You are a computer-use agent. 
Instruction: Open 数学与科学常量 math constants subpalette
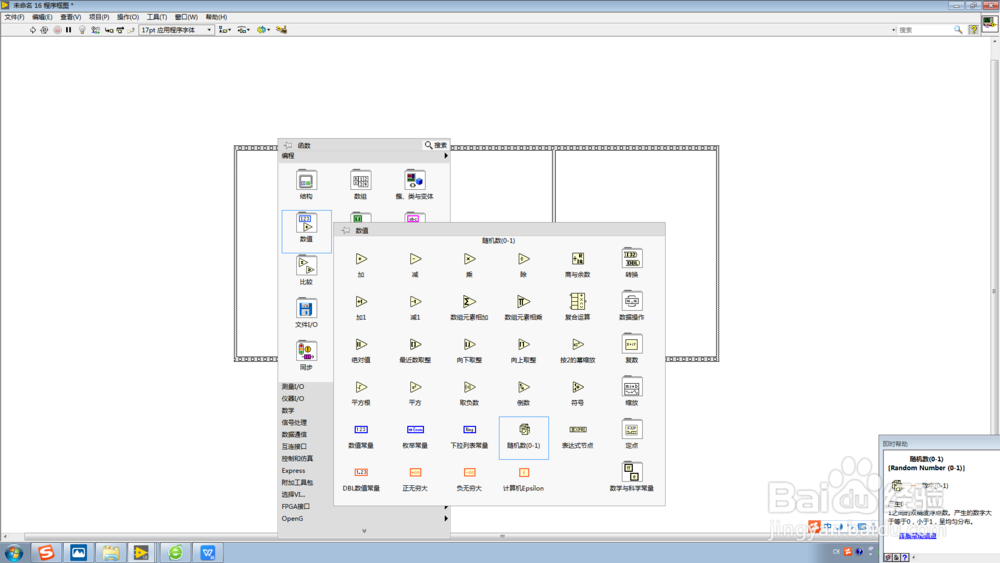pos(631,472)
